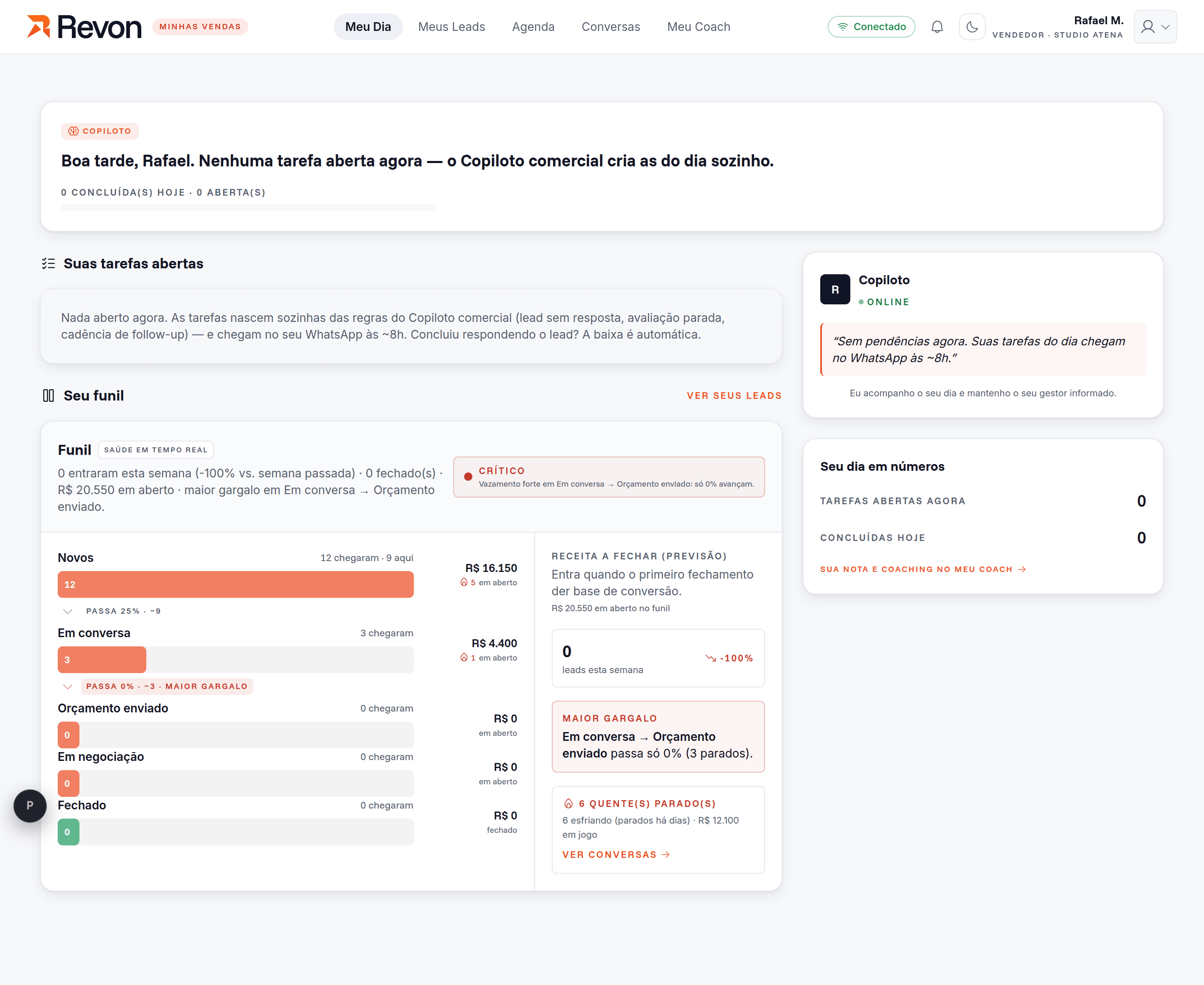
Task: Open the VER SEUS LEADS link
Action: [734, 396]
